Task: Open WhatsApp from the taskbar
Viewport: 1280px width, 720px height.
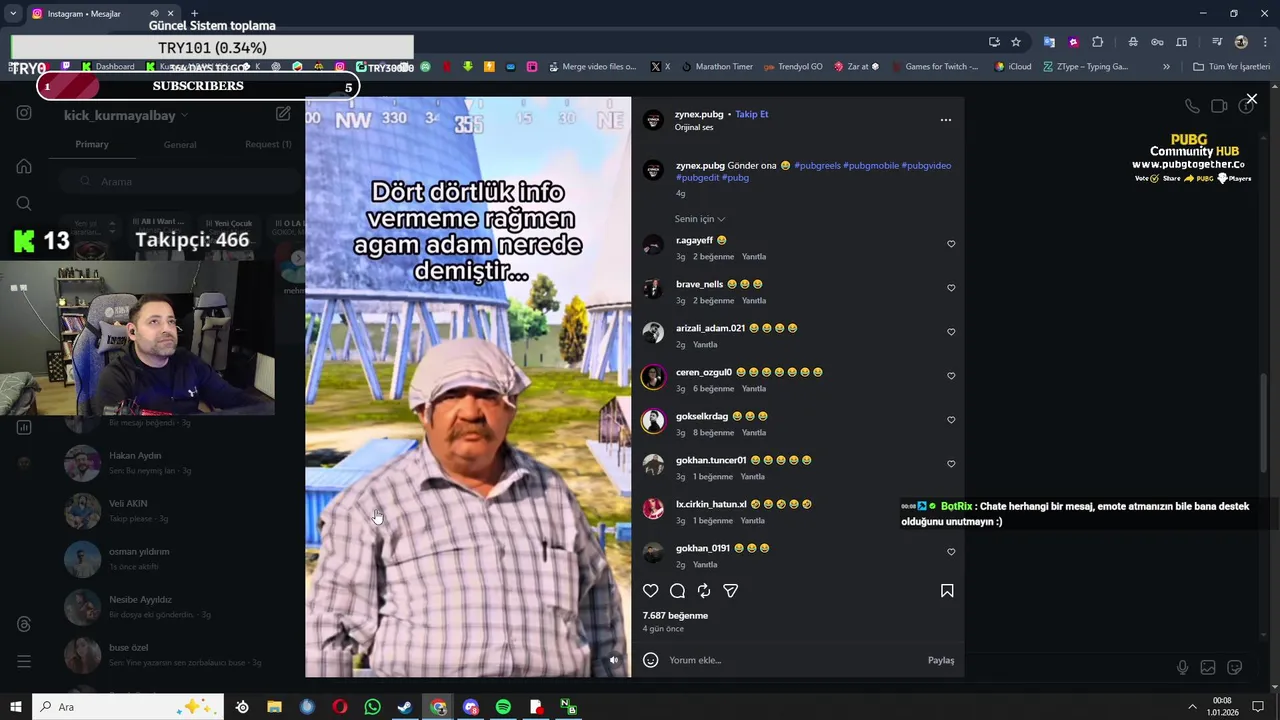Action: 372,707
